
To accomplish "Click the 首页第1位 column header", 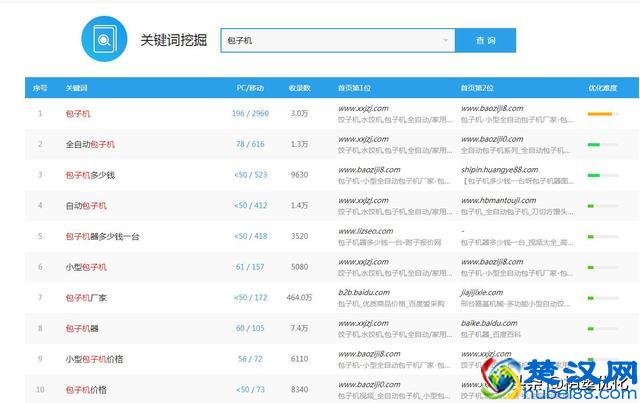I will click(354, 88).
